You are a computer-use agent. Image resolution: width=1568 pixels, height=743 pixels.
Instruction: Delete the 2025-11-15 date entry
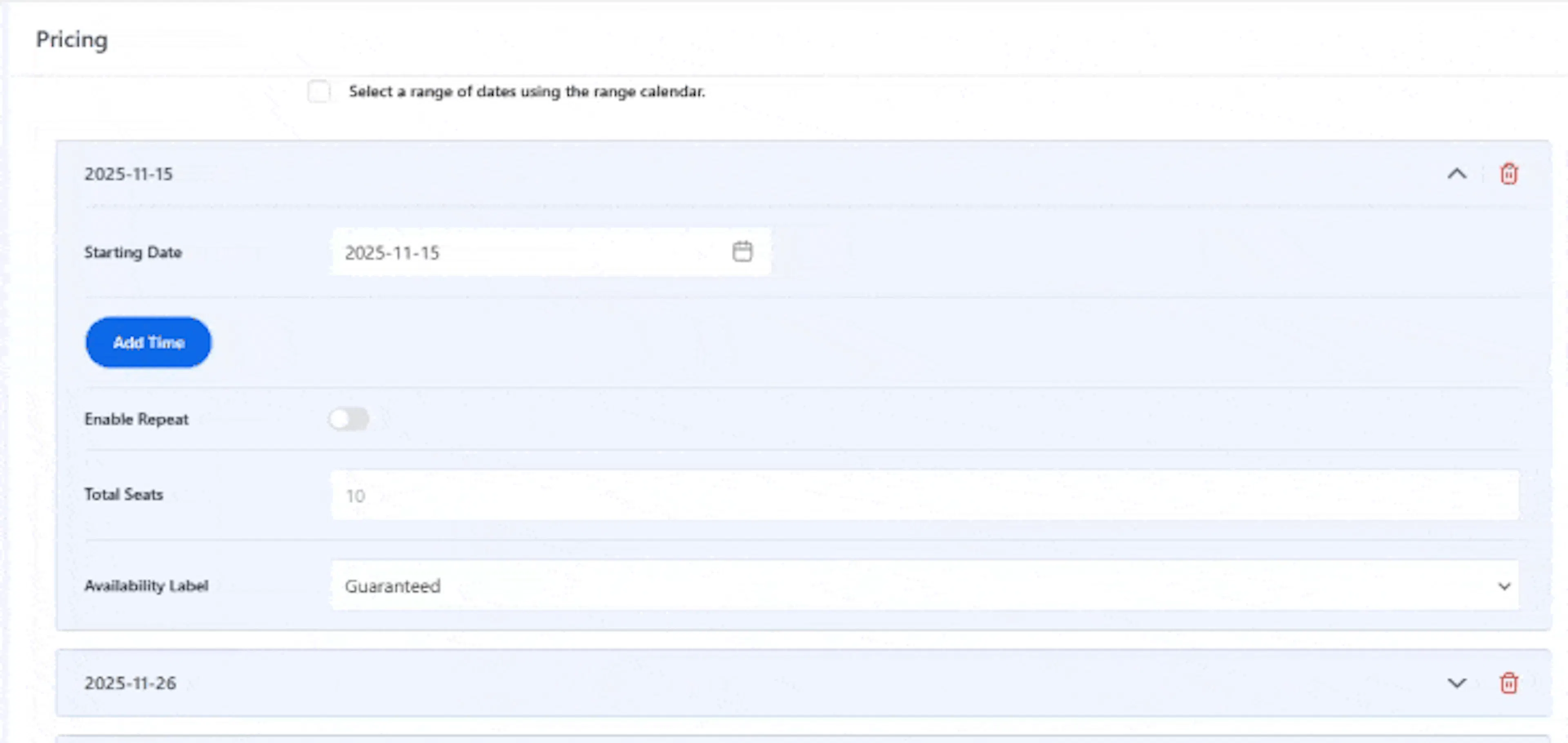pos(1508,174)
